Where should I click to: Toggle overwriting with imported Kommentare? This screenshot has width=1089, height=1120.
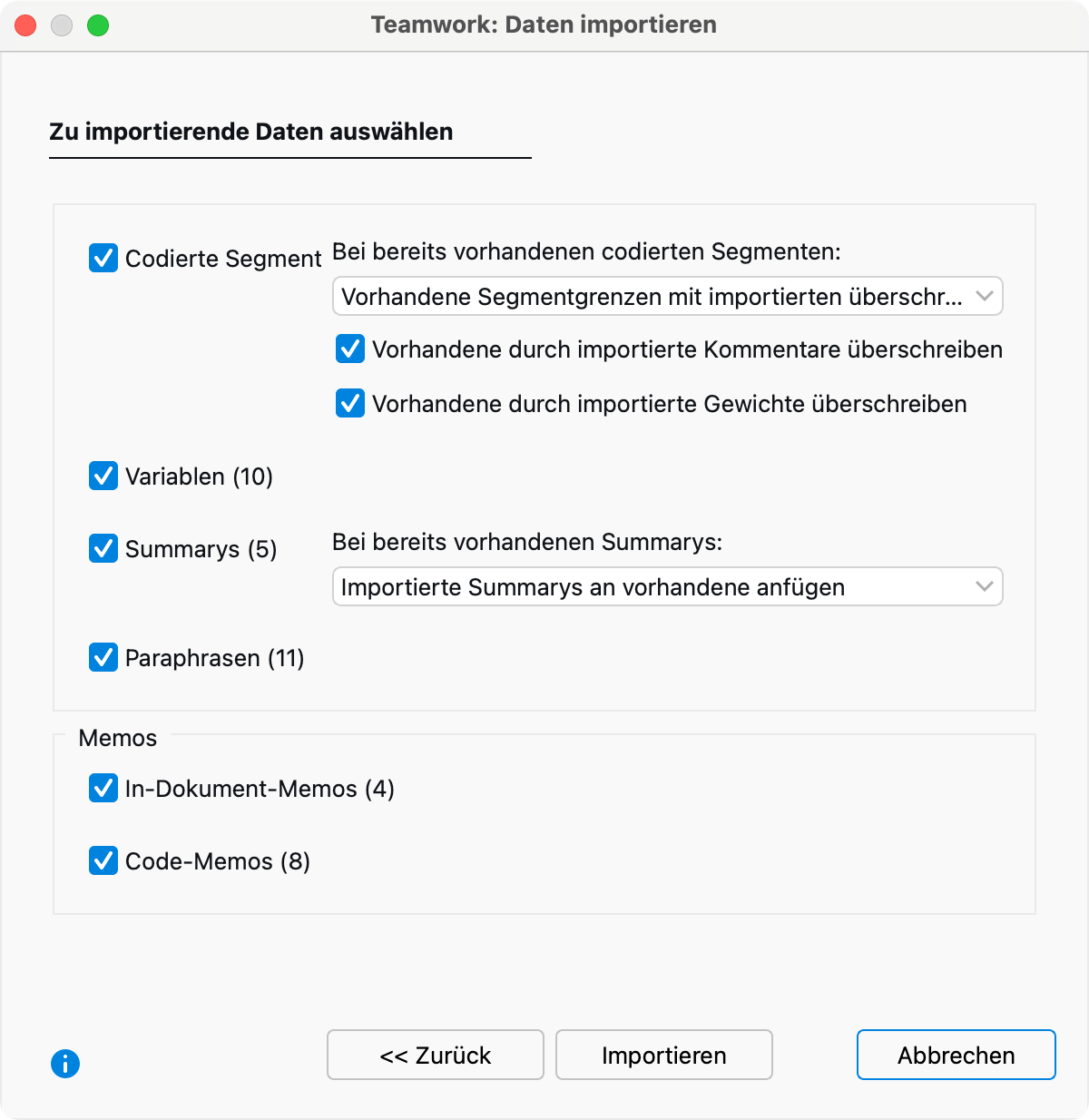coord(350,349)
